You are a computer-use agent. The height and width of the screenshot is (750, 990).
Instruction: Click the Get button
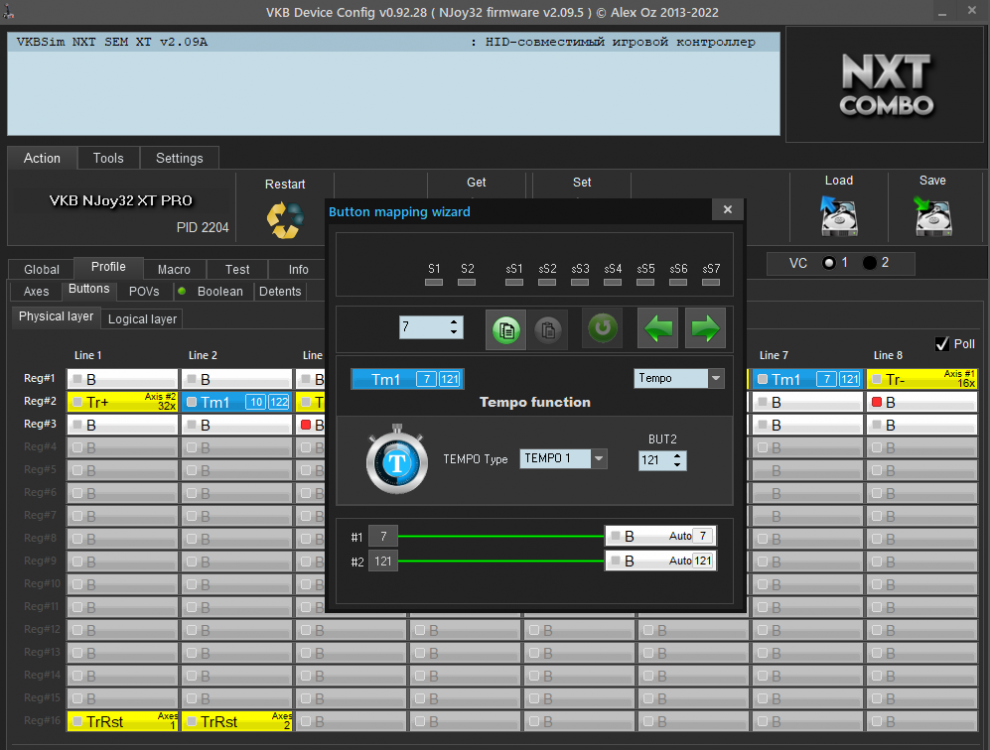coord(476,183)
